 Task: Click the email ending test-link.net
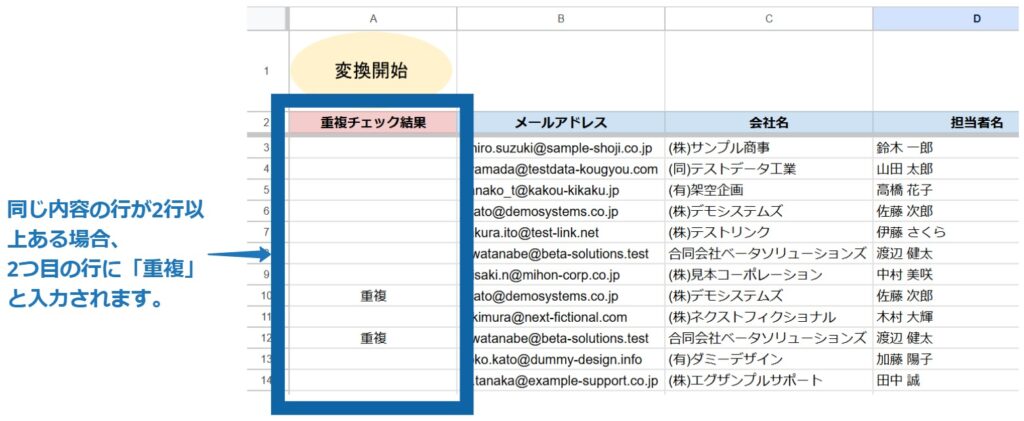[536, 232]
